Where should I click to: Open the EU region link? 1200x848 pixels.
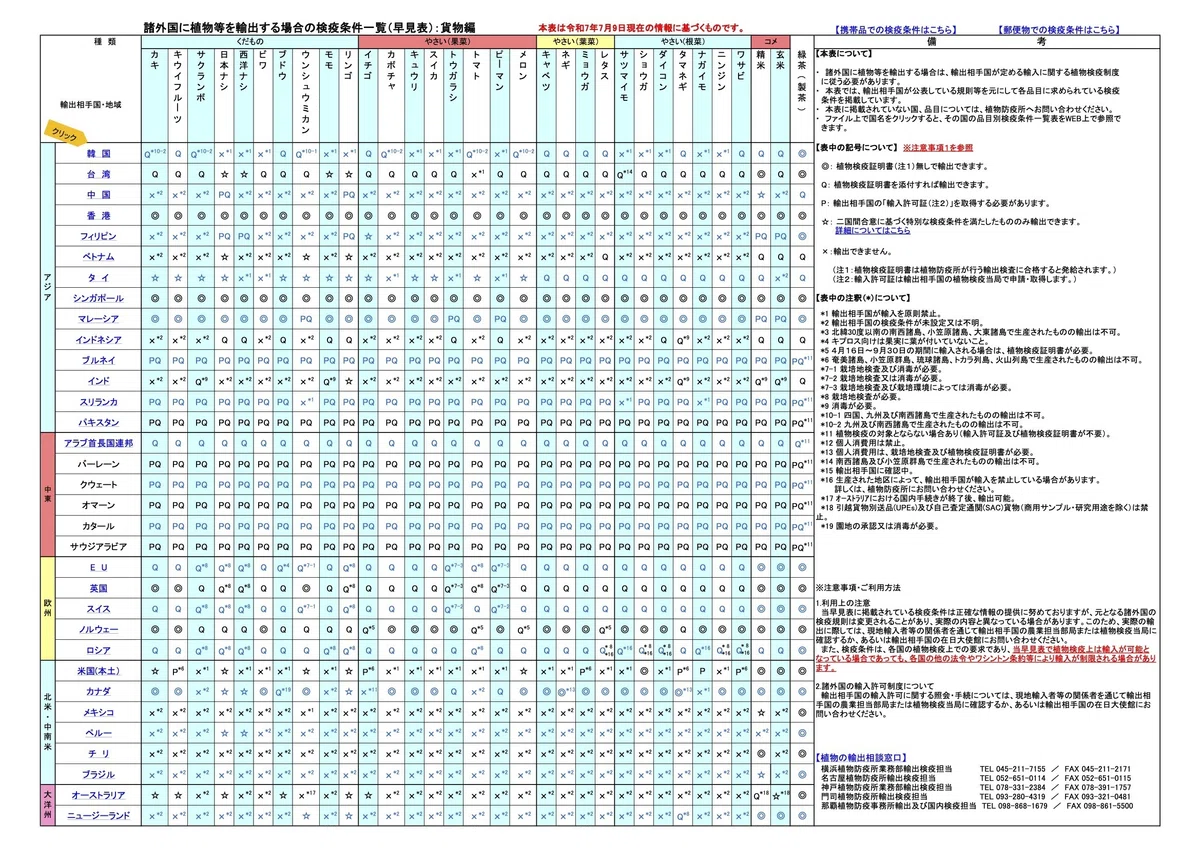coord(98,567)
